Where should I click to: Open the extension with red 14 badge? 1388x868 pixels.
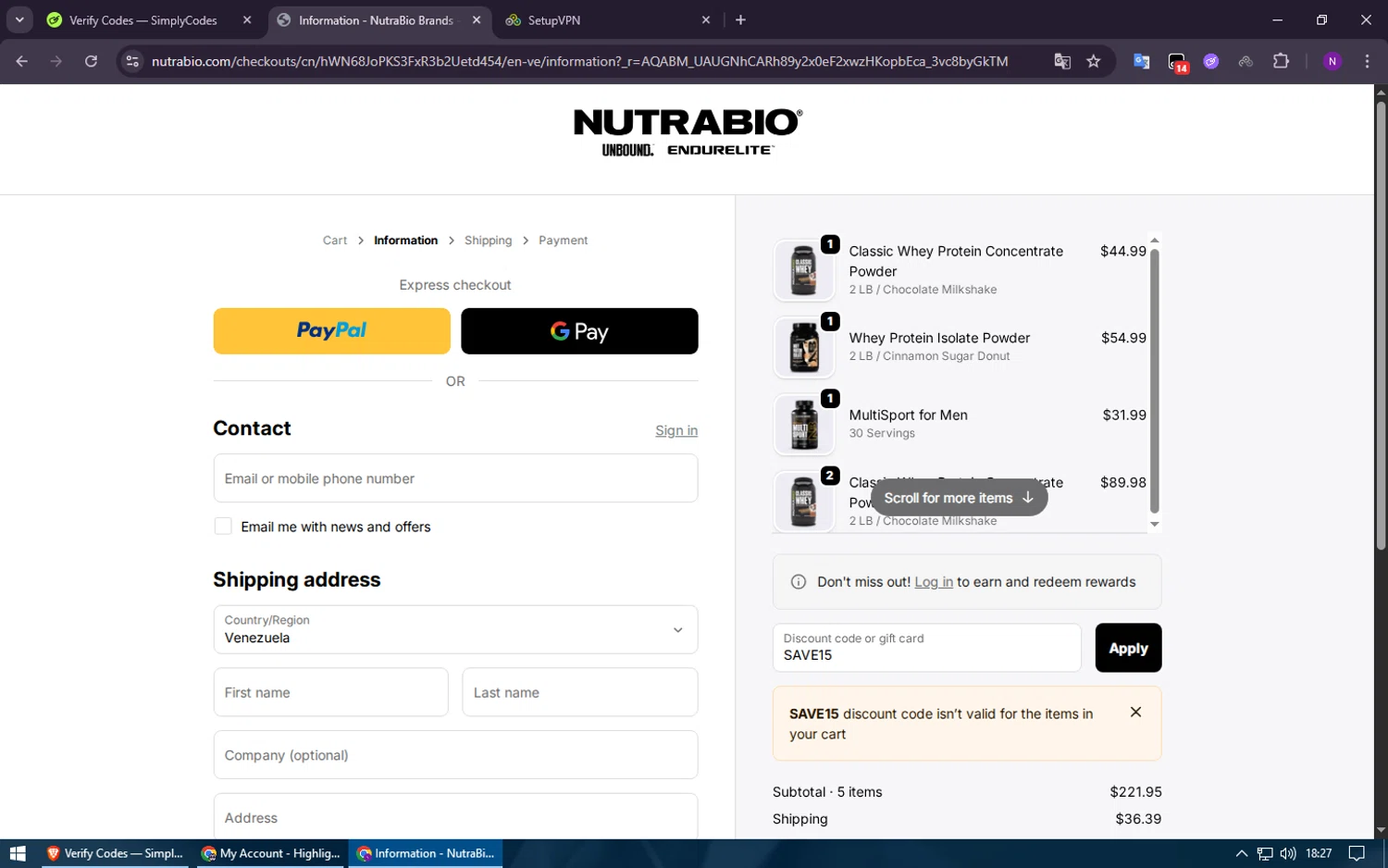coord(1177,62)
